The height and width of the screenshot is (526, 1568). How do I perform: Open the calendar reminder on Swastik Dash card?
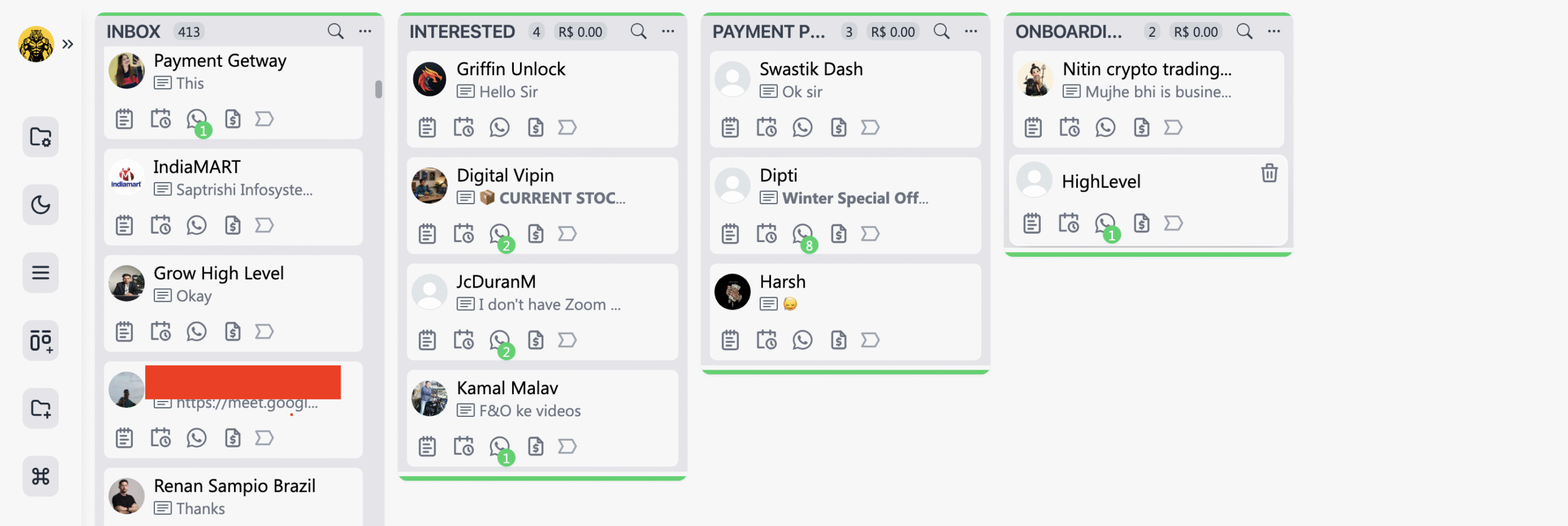point(767,127)
